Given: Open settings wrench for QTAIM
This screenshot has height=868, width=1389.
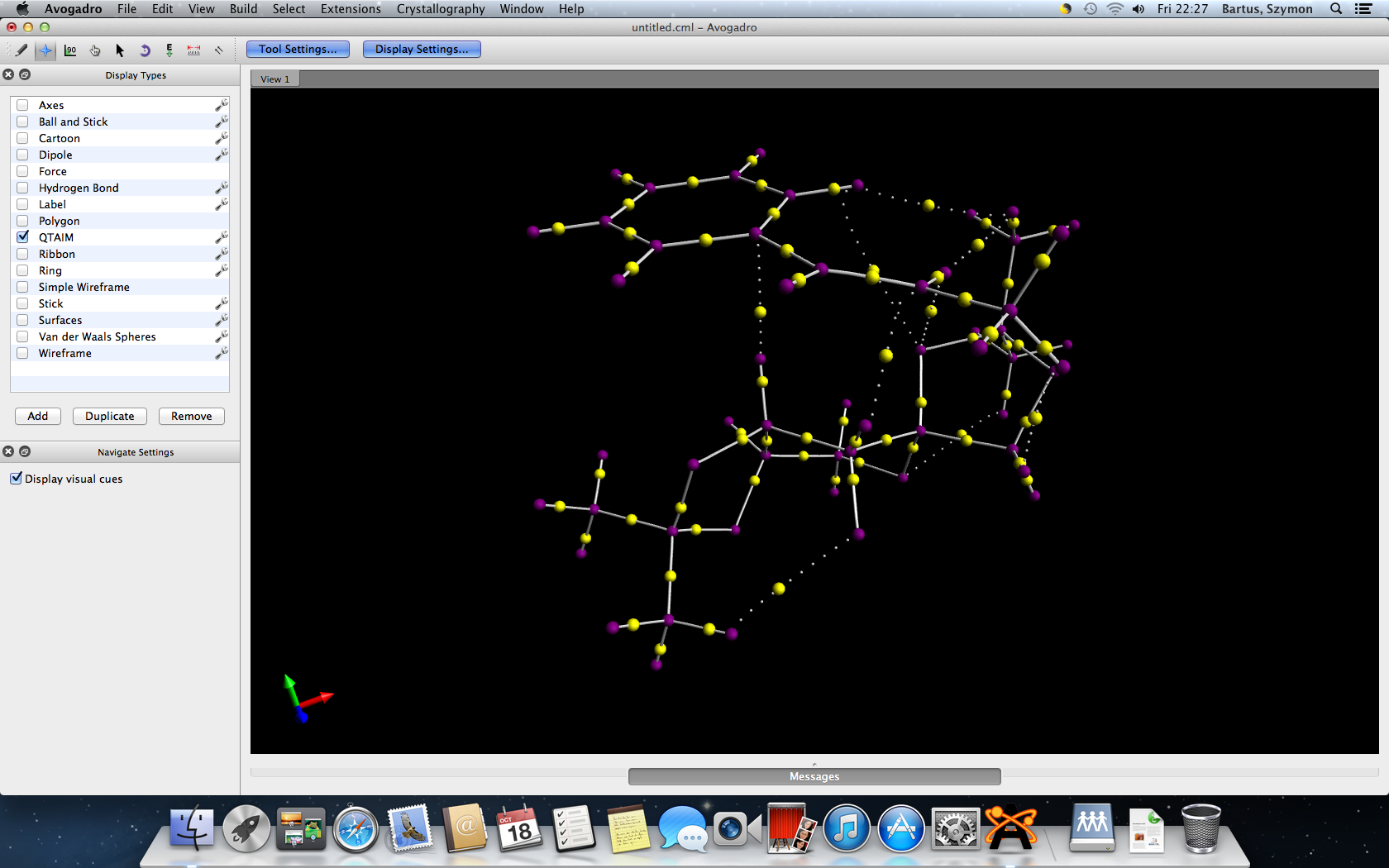Looking at the screenshot, I should pos(222,237).
